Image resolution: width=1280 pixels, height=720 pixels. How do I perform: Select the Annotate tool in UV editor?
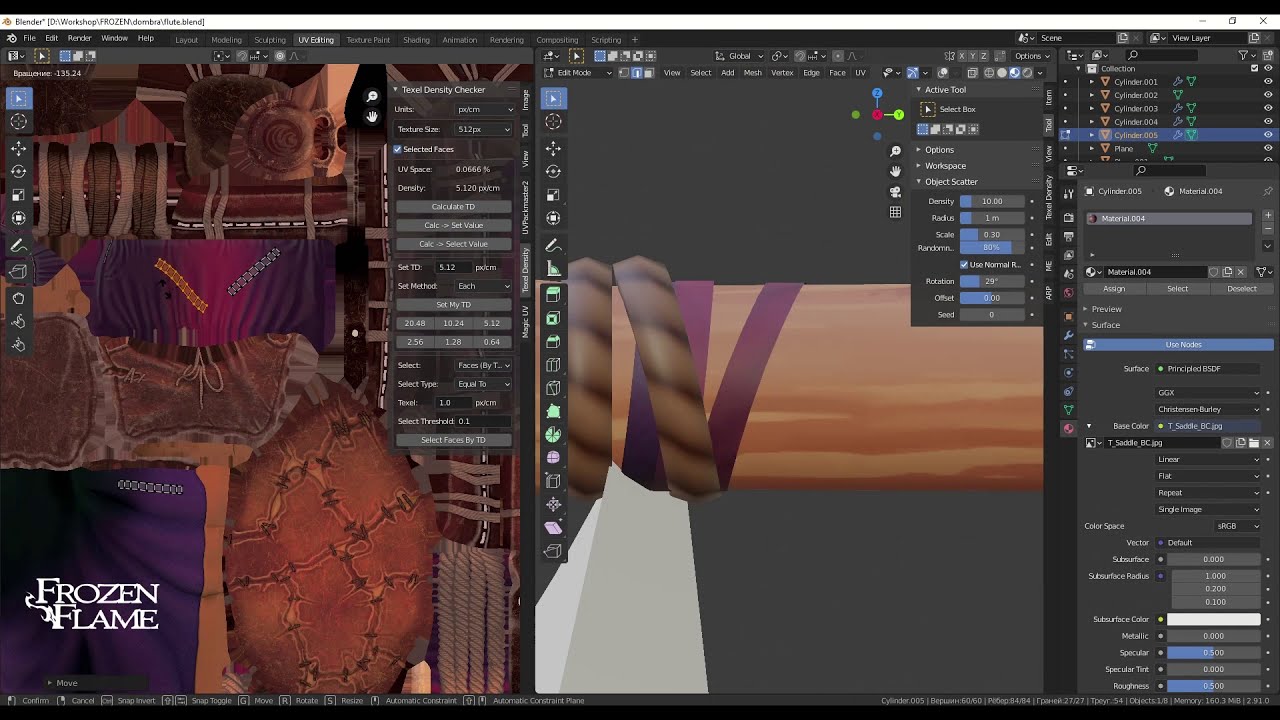click(19, 245)
